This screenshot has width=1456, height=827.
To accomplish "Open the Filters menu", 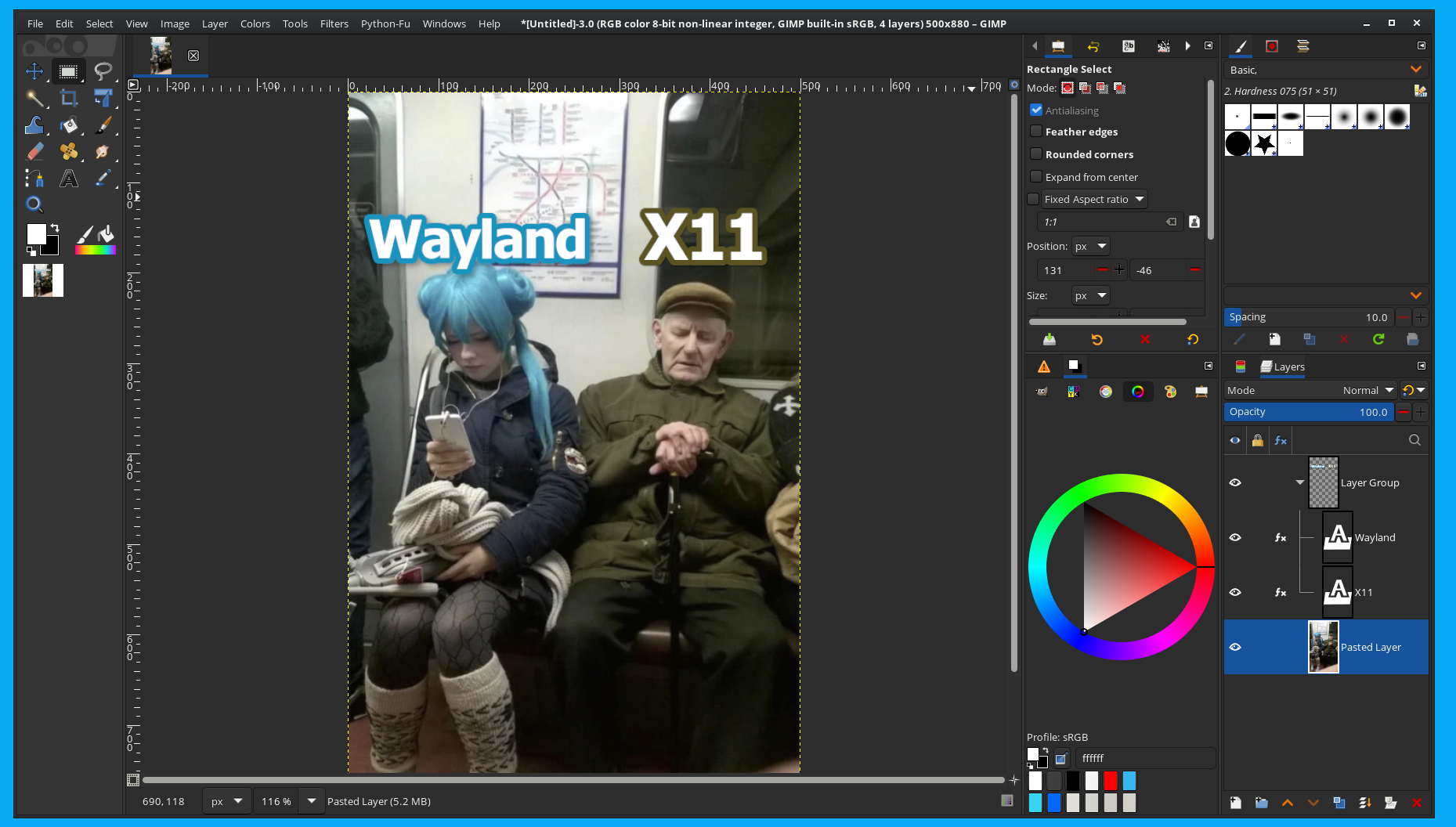I will click(334, 23).
